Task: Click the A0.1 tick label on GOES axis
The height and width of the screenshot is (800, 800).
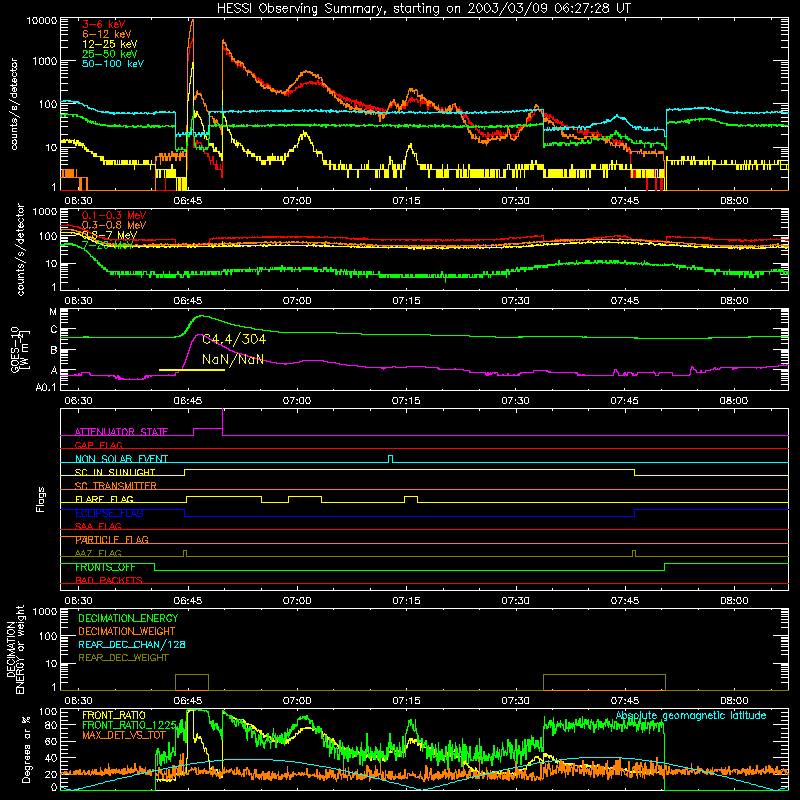Action: pyautogui.click(x=46, y=387)
